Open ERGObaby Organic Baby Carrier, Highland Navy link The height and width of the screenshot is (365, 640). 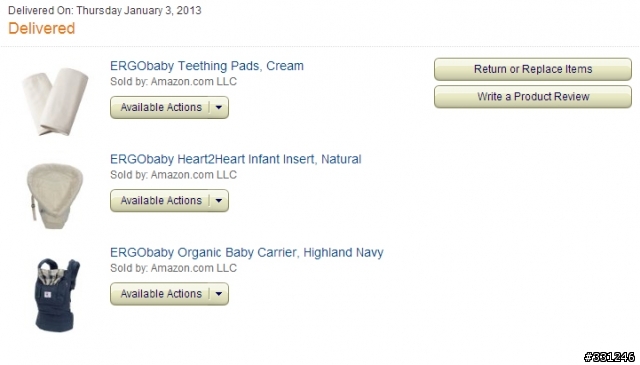pos(247,252)
